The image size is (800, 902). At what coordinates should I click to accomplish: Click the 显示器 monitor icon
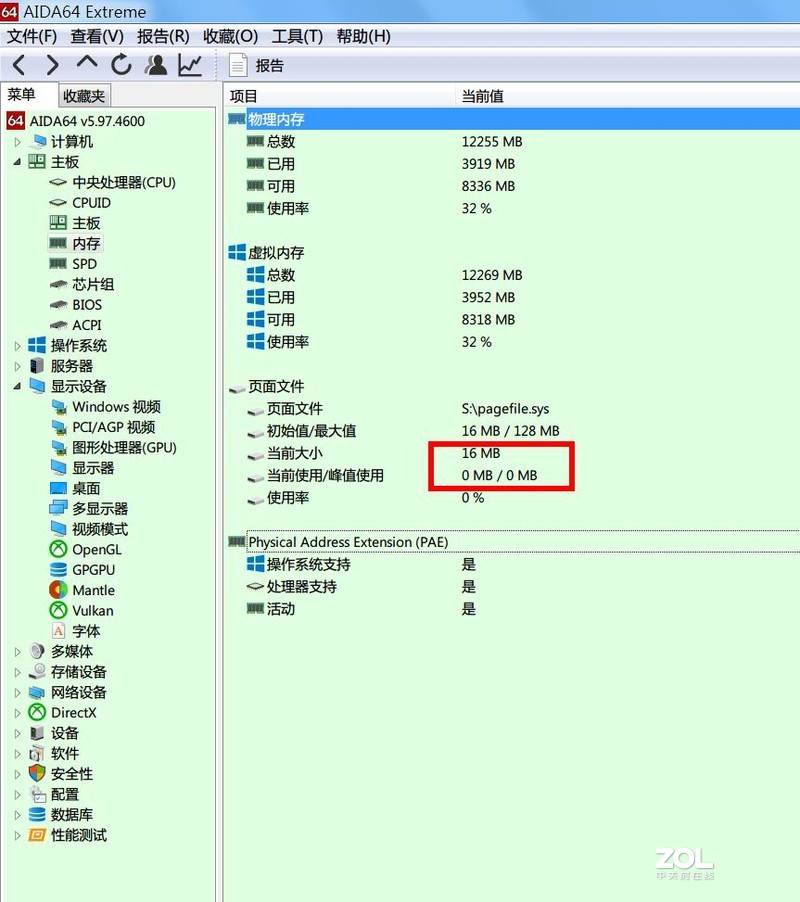[x=58, y=468]
